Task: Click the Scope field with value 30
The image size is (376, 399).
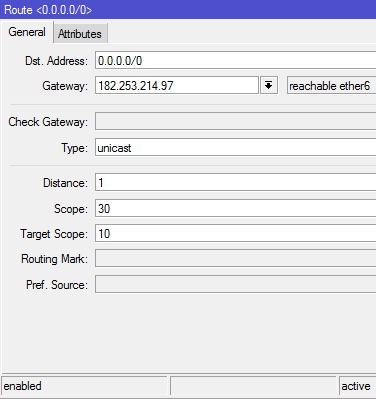Action: 235,208
